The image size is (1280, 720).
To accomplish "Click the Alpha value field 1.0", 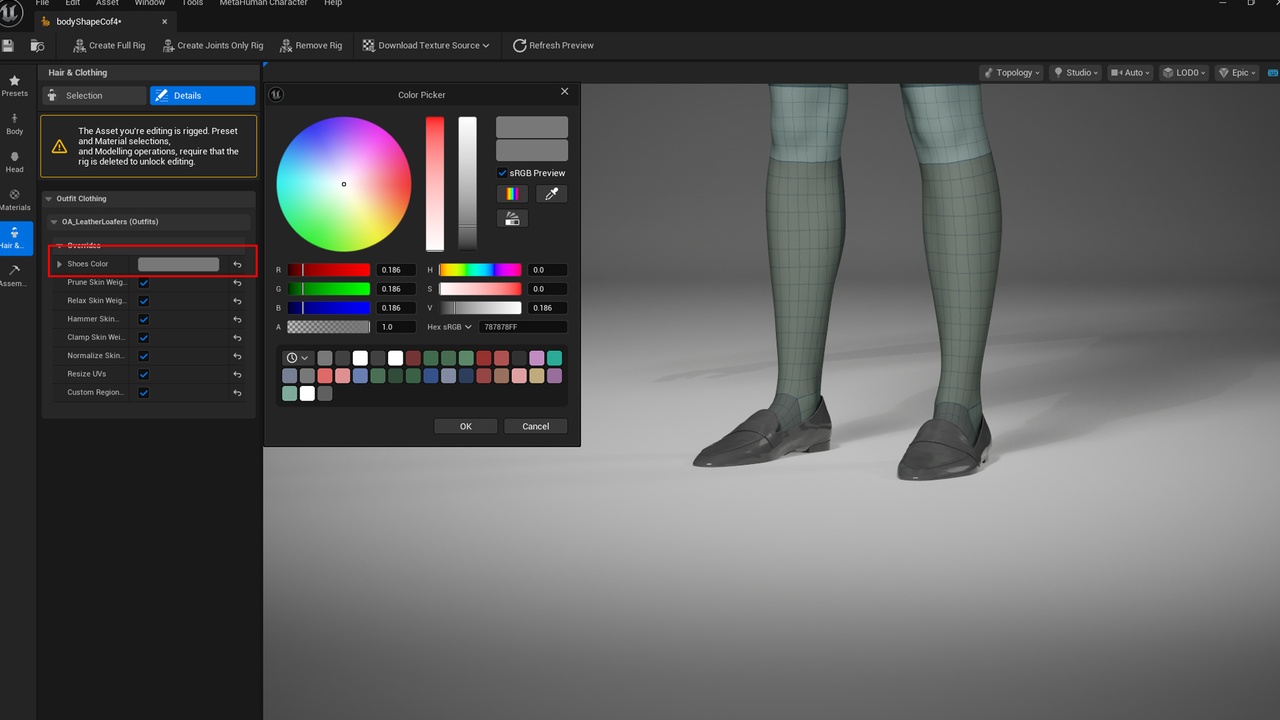I will [396, 327].
